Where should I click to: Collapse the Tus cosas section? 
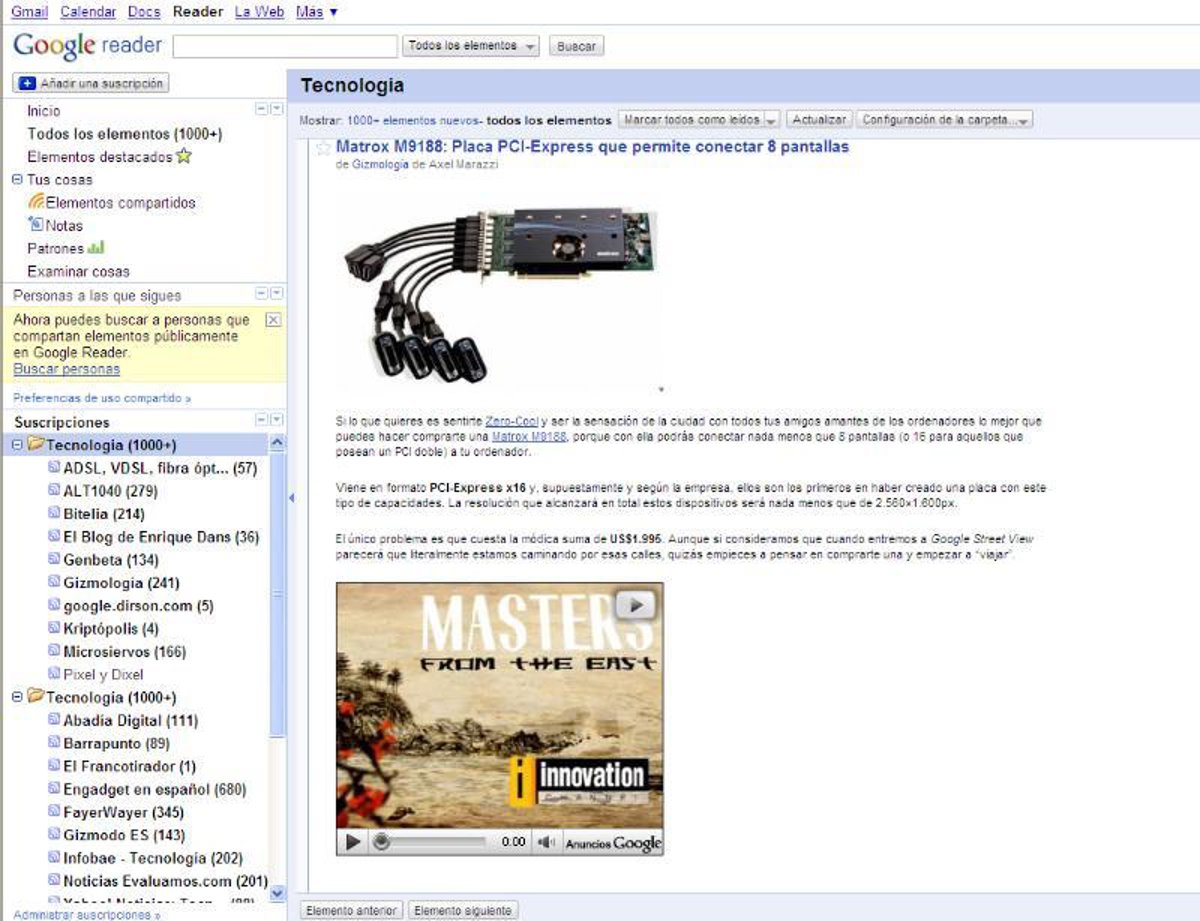17,180
